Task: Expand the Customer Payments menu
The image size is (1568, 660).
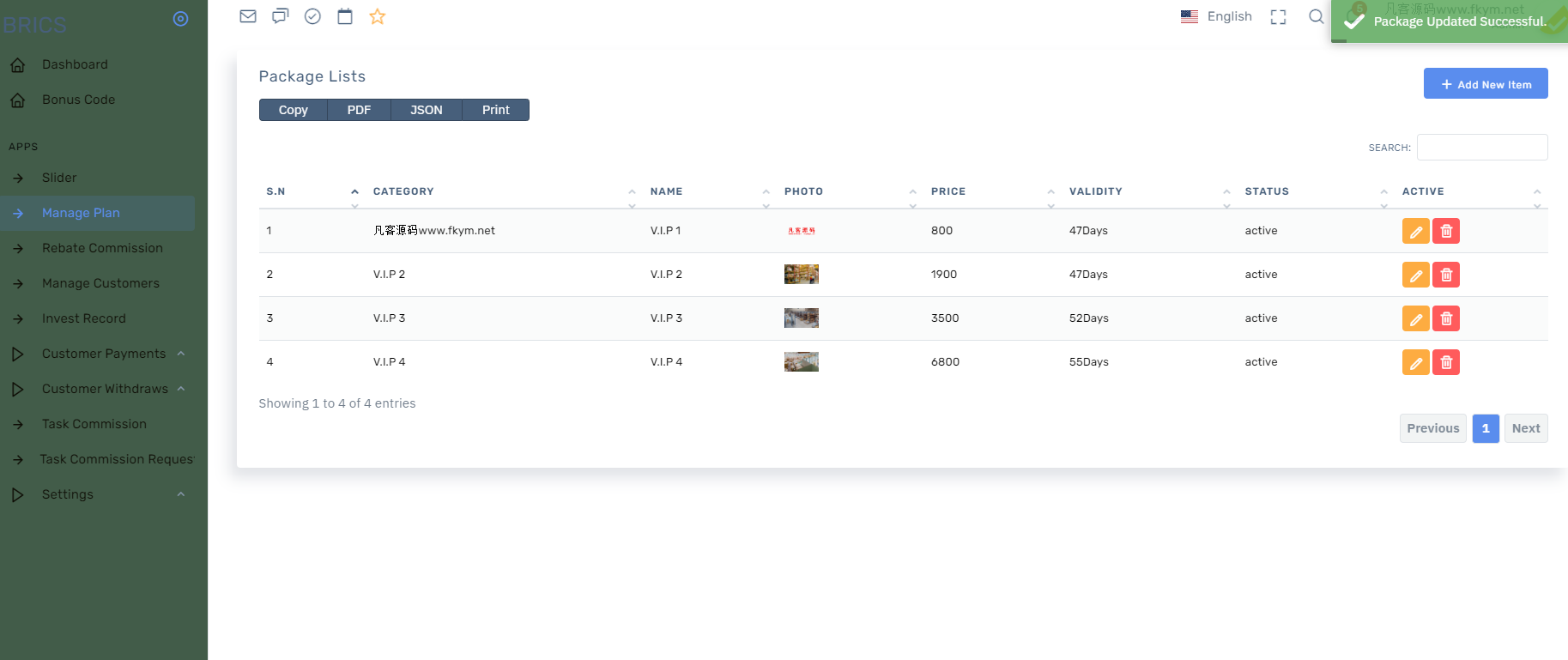Action: point(104,354)
